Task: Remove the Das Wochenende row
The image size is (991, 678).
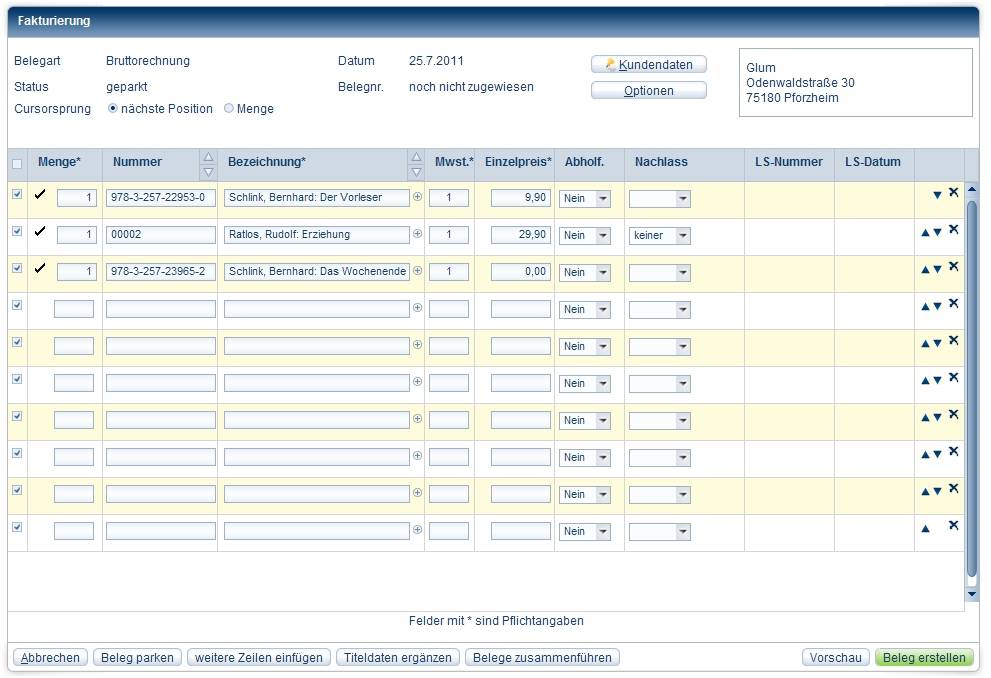Action: [x=953, y=267]
